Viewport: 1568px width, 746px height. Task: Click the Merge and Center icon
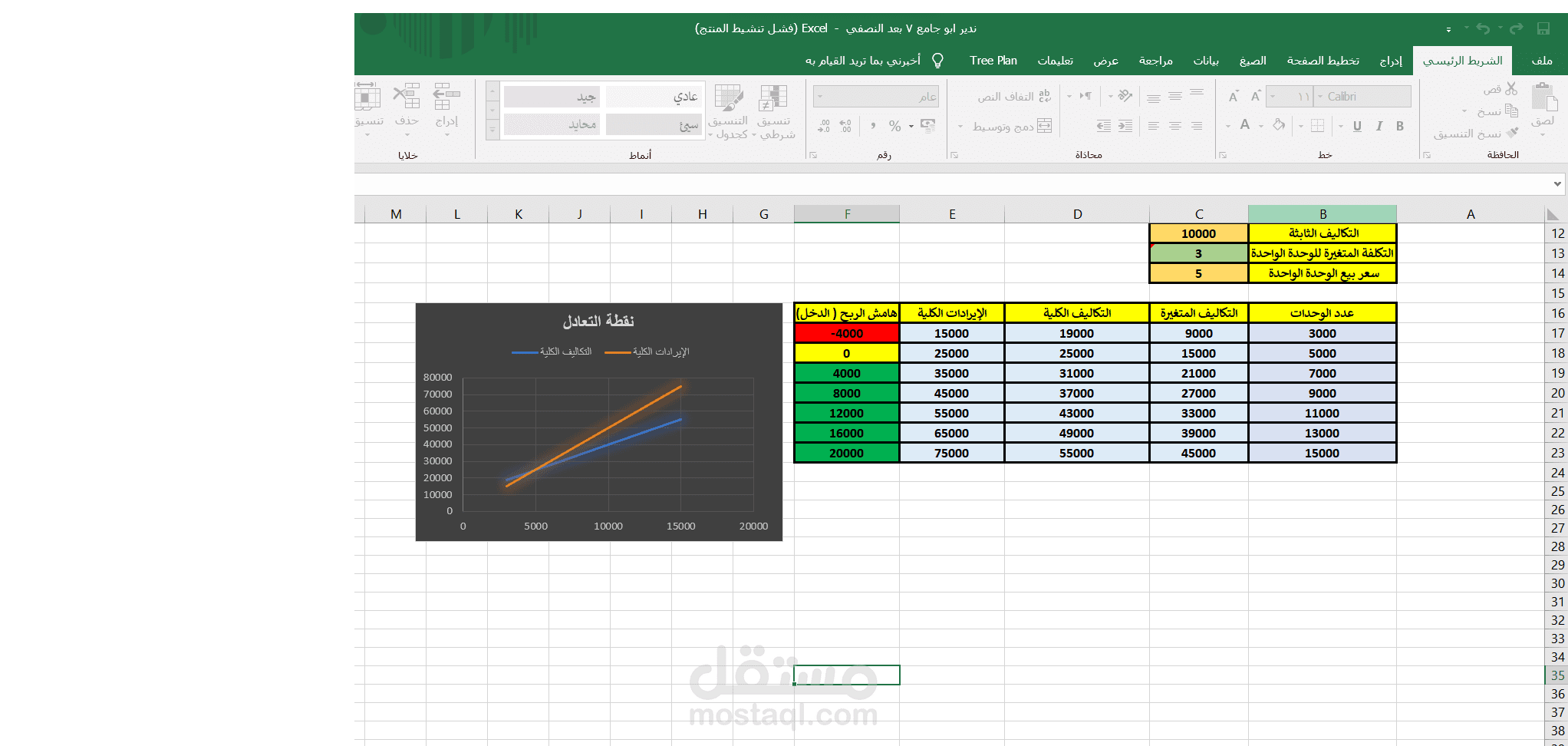1045,126
